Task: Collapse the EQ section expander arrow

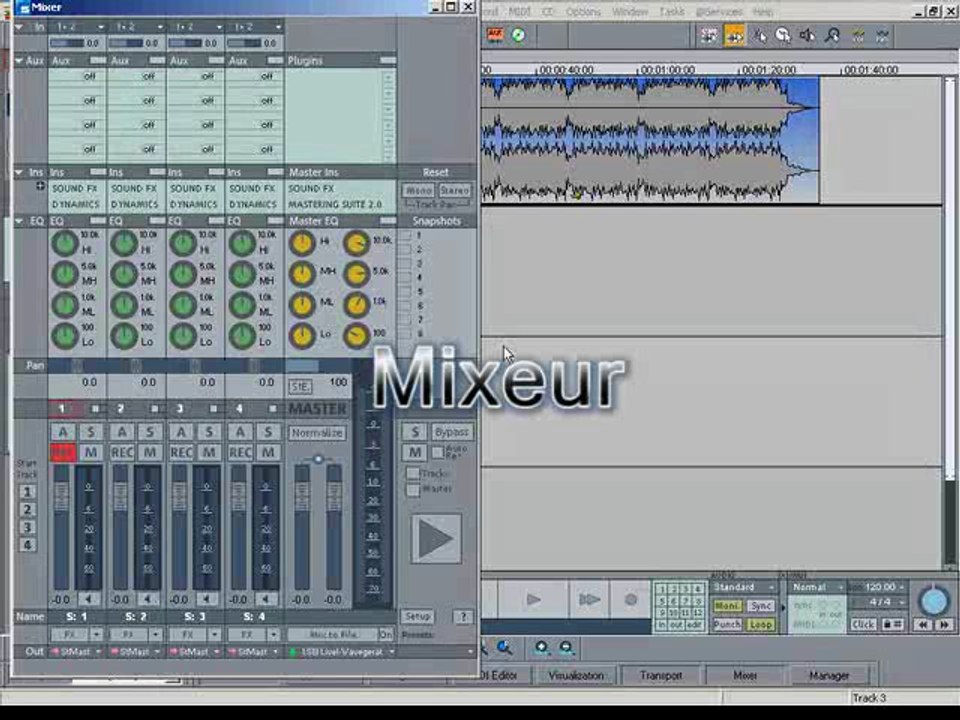Action: point(19,221)
